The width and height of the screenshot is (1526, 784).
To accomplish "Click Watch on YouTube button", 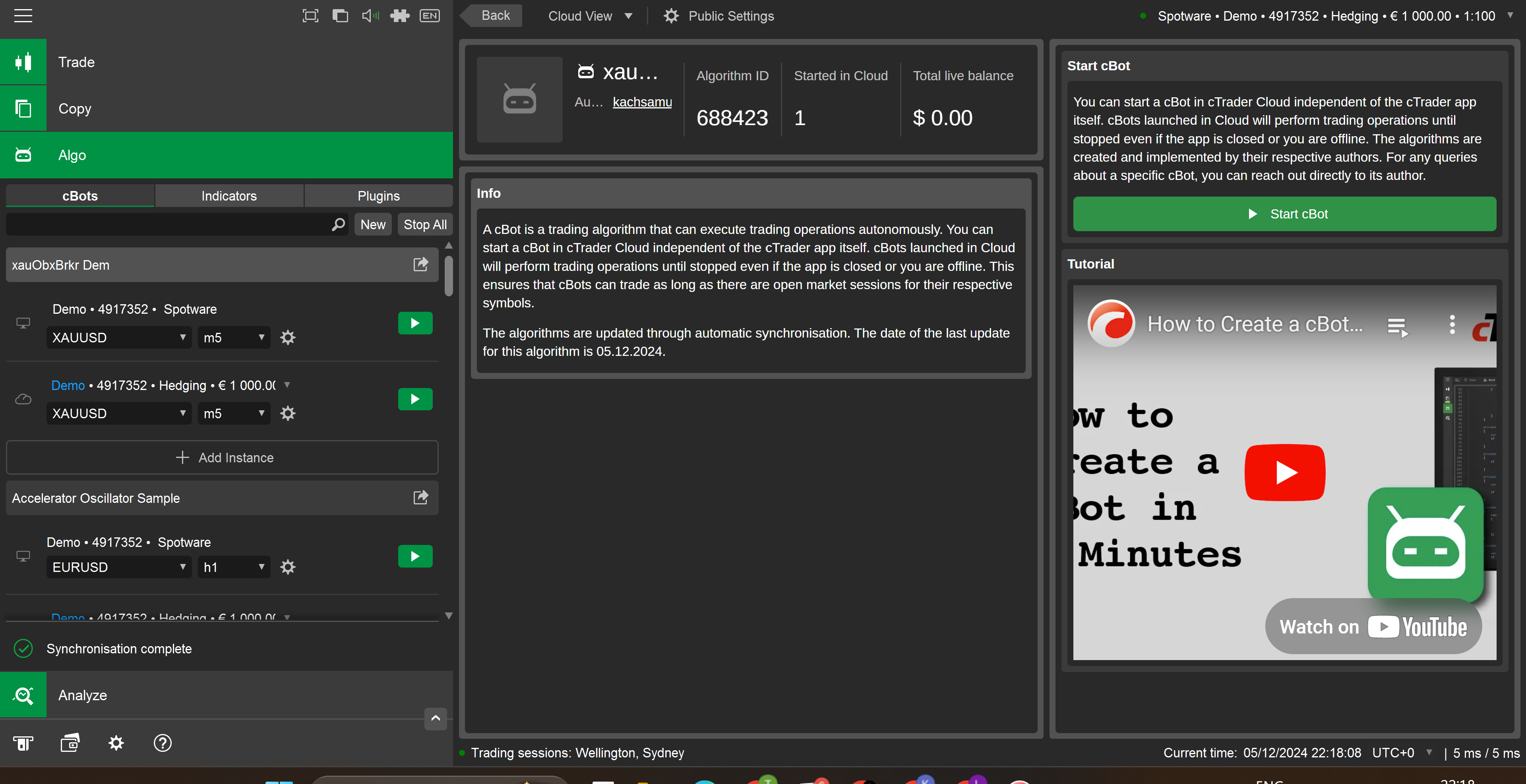I will (x=1373, y=626).
